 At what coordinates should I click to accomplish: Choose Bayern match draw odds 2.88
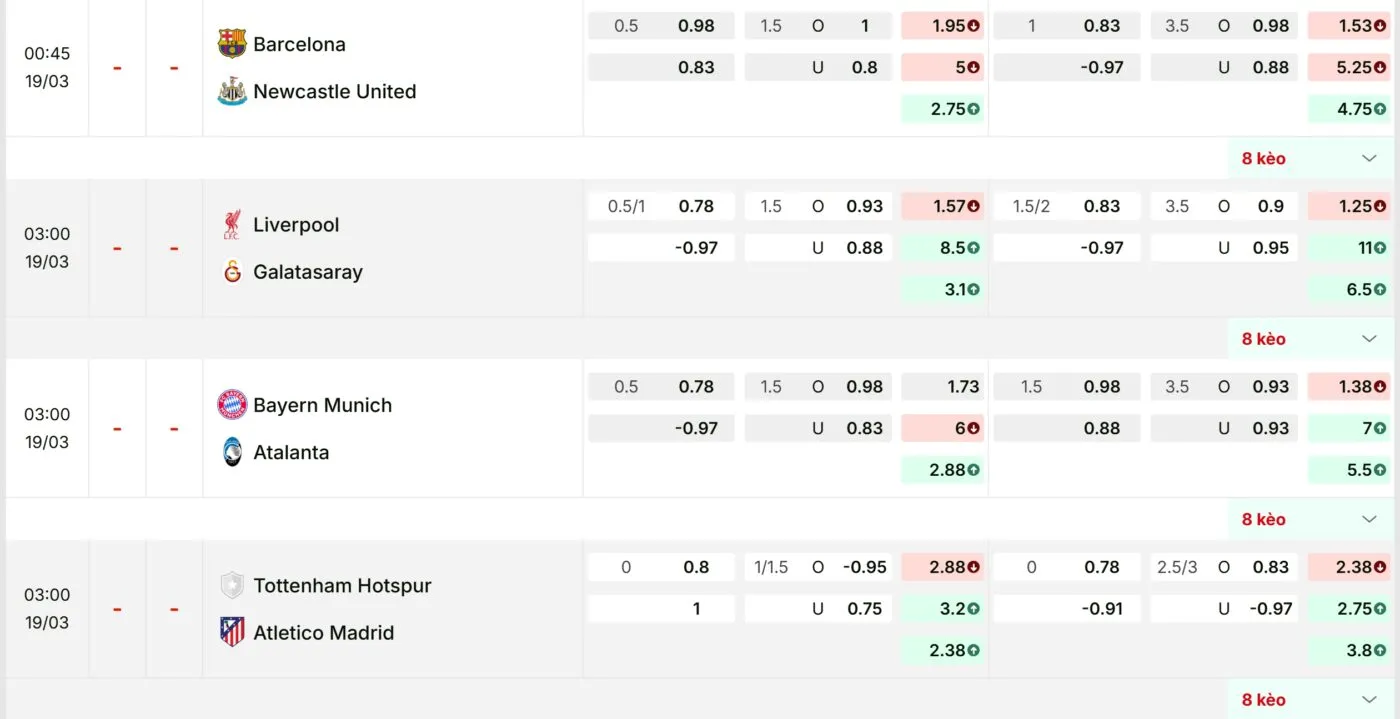(943, 469)
